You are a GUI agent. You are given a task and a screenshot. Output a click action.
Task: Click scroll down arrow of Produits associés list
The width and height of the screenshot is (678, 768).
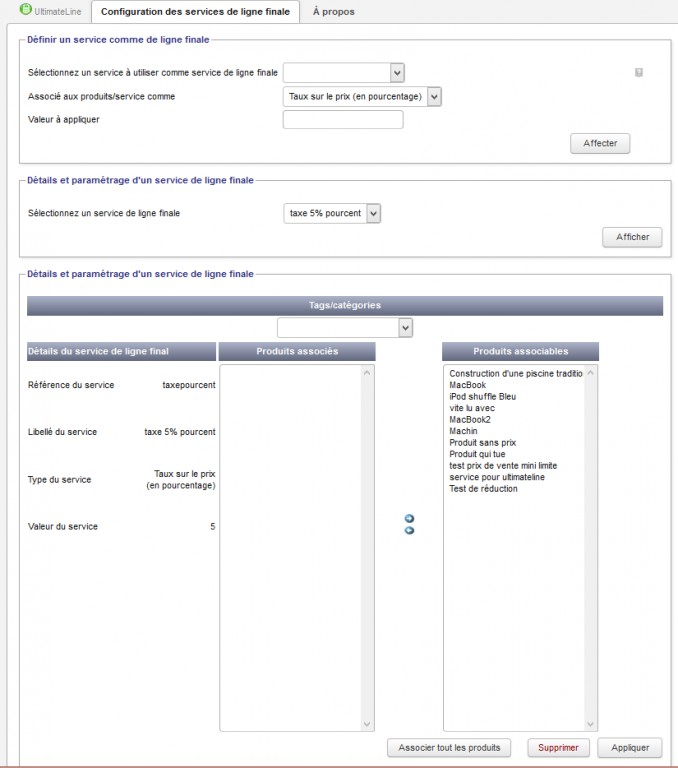coord(367,724)
